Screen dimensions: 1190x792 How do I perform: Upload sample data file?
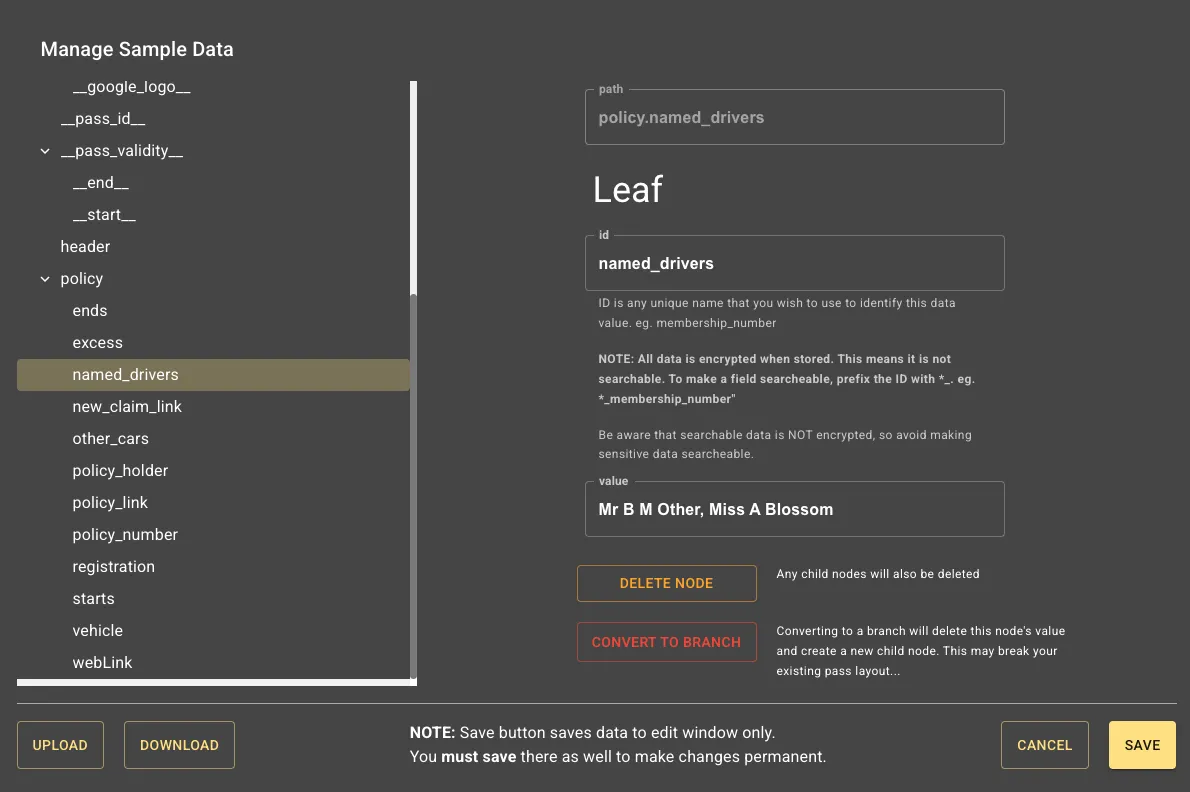(x=60, y=744)
